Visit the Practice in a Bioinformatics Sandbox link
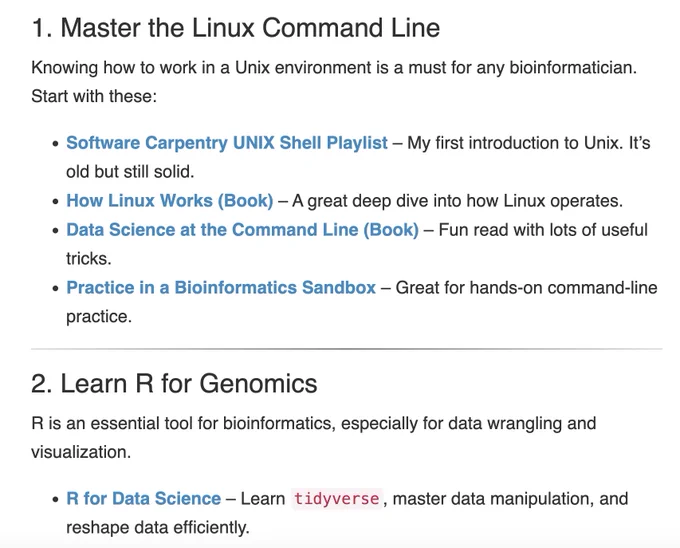The image size is (680, 548). [221, 287]
